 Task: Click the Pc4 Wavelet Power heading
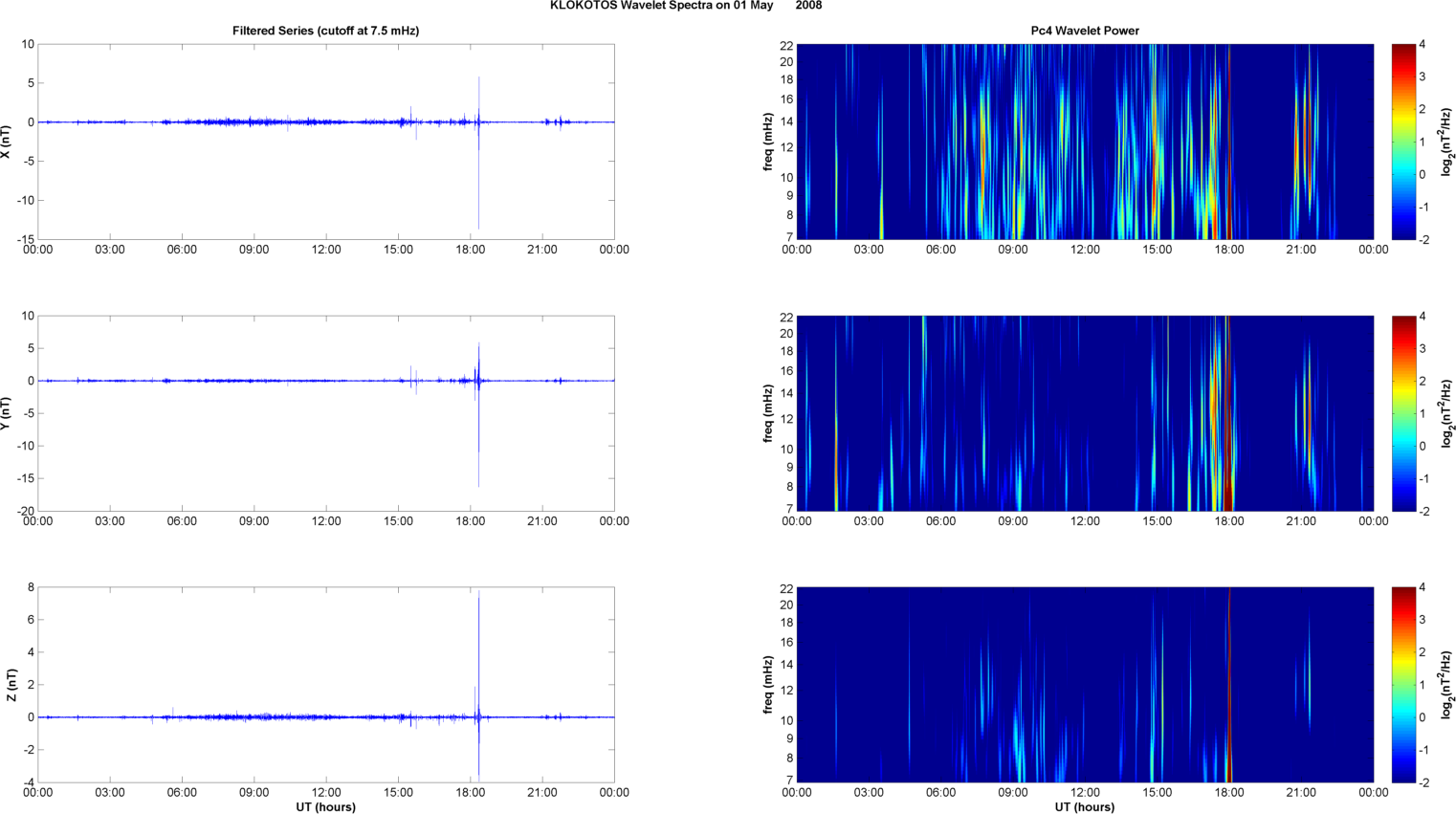coord(1084,31)
